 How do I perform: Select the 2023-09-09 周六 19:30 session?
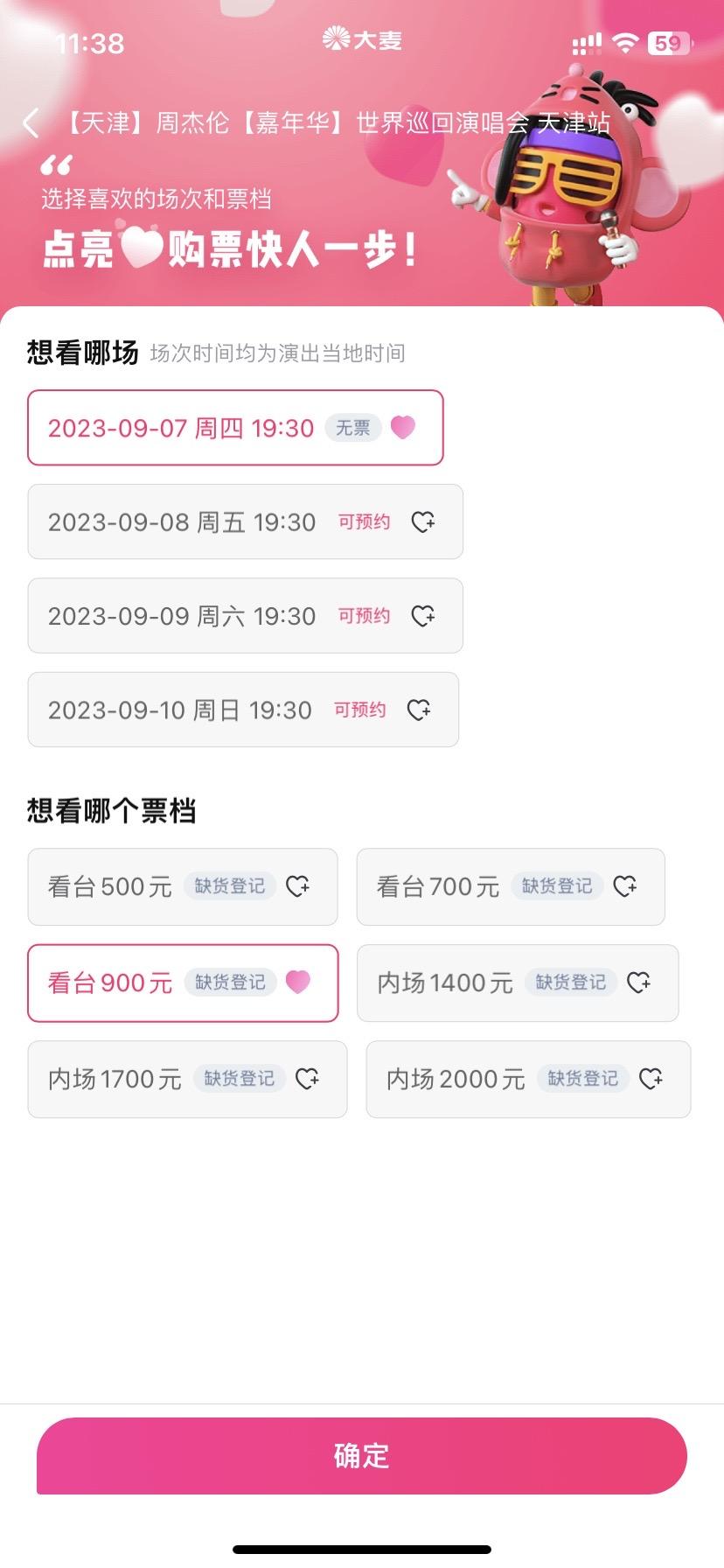click(245, 616)
